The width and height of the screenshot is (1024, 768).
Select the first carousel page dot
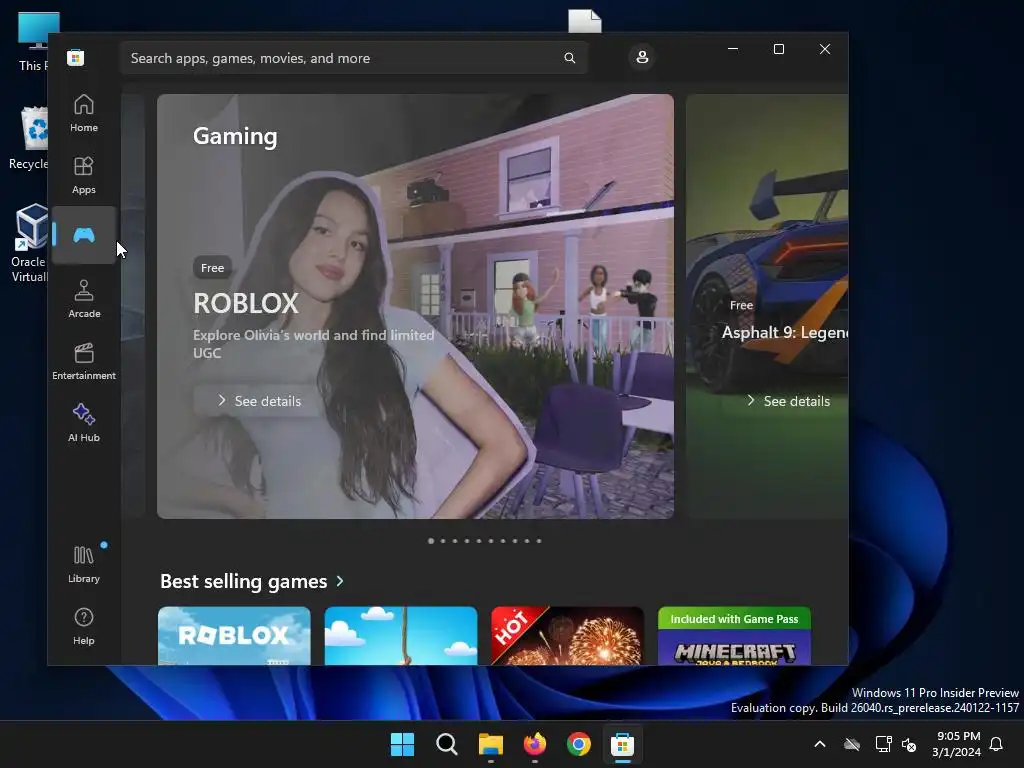[x=431, y=541]
